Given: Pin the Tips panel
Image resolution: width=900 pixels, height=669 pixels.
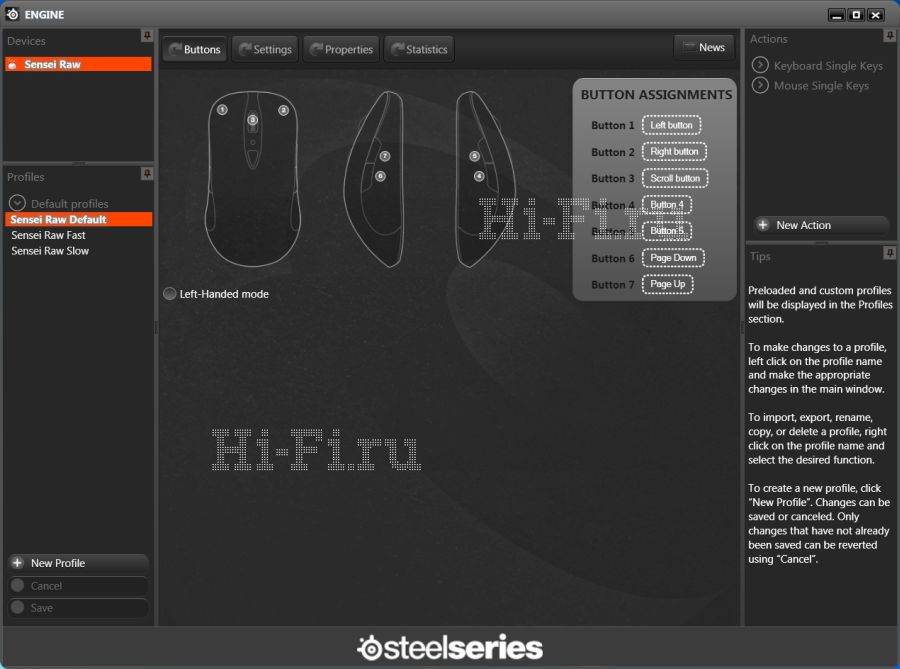Looking at the screenshot, I should tap(889, 254).
